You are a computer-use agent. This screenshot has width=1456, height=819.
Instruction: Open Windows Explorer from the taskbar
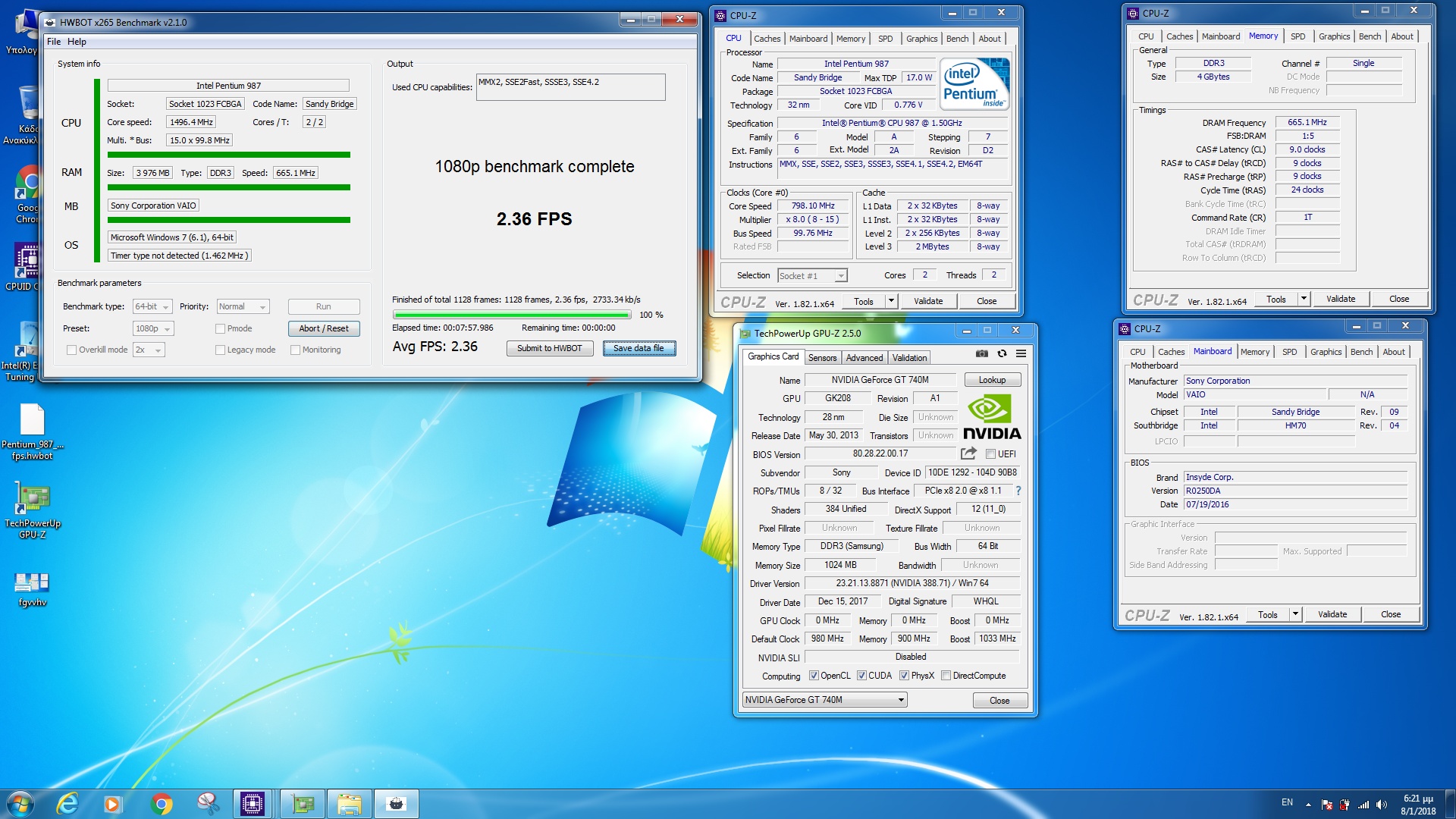[349, 803]
